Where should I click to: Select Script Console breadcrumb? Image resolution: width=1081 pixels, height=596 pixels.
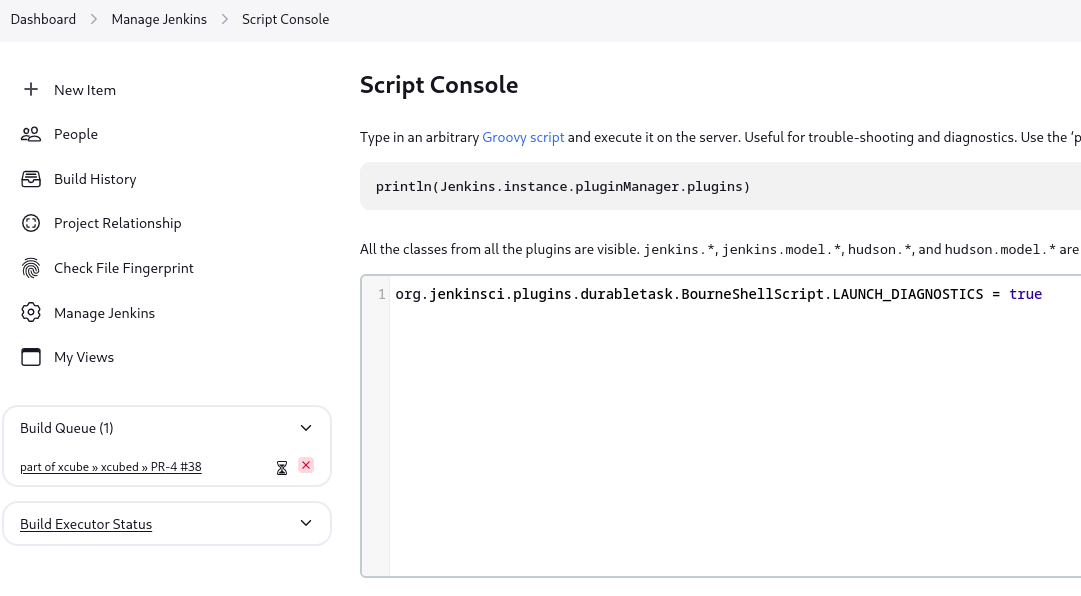285,19
